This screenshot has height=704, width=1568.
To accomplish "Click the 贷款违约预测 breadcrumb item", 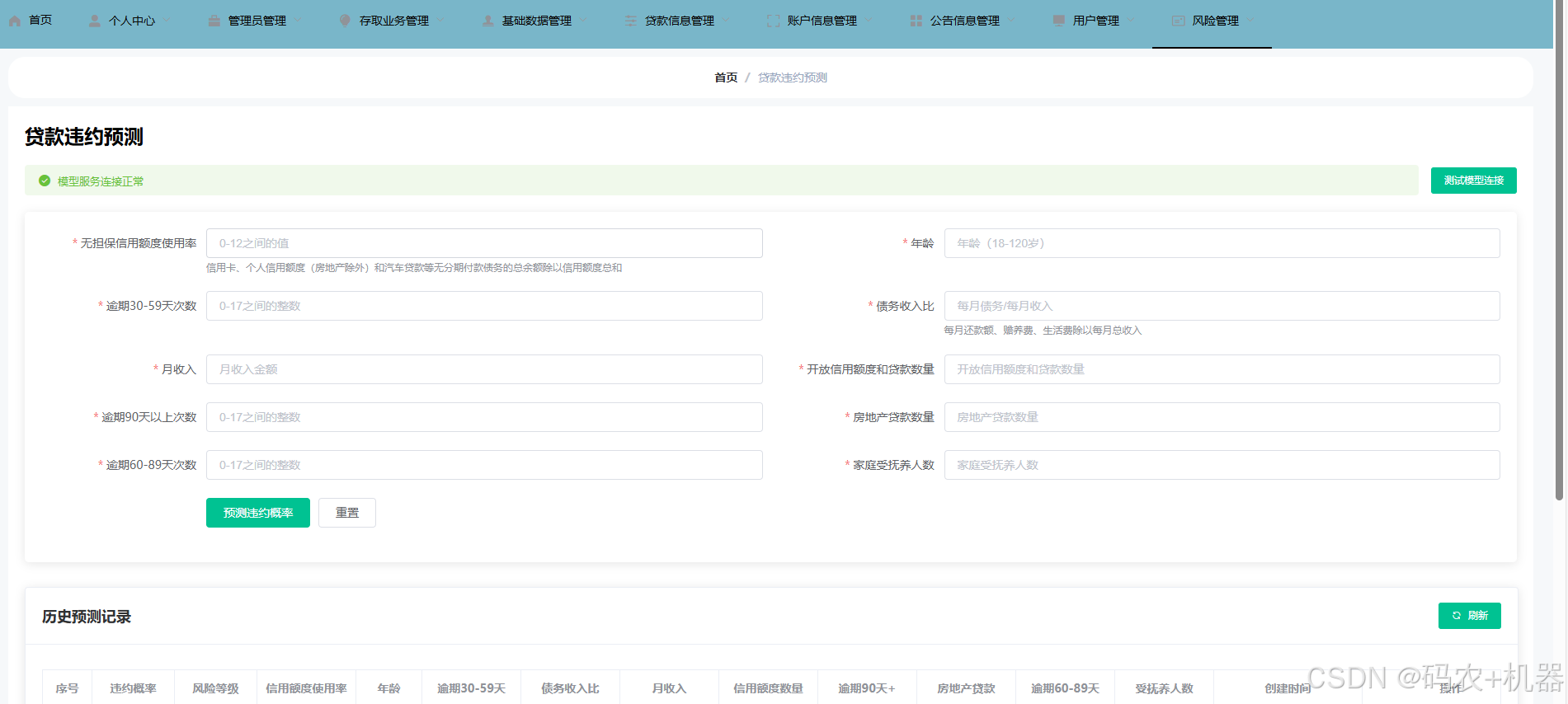I will [x=793, y=77].
